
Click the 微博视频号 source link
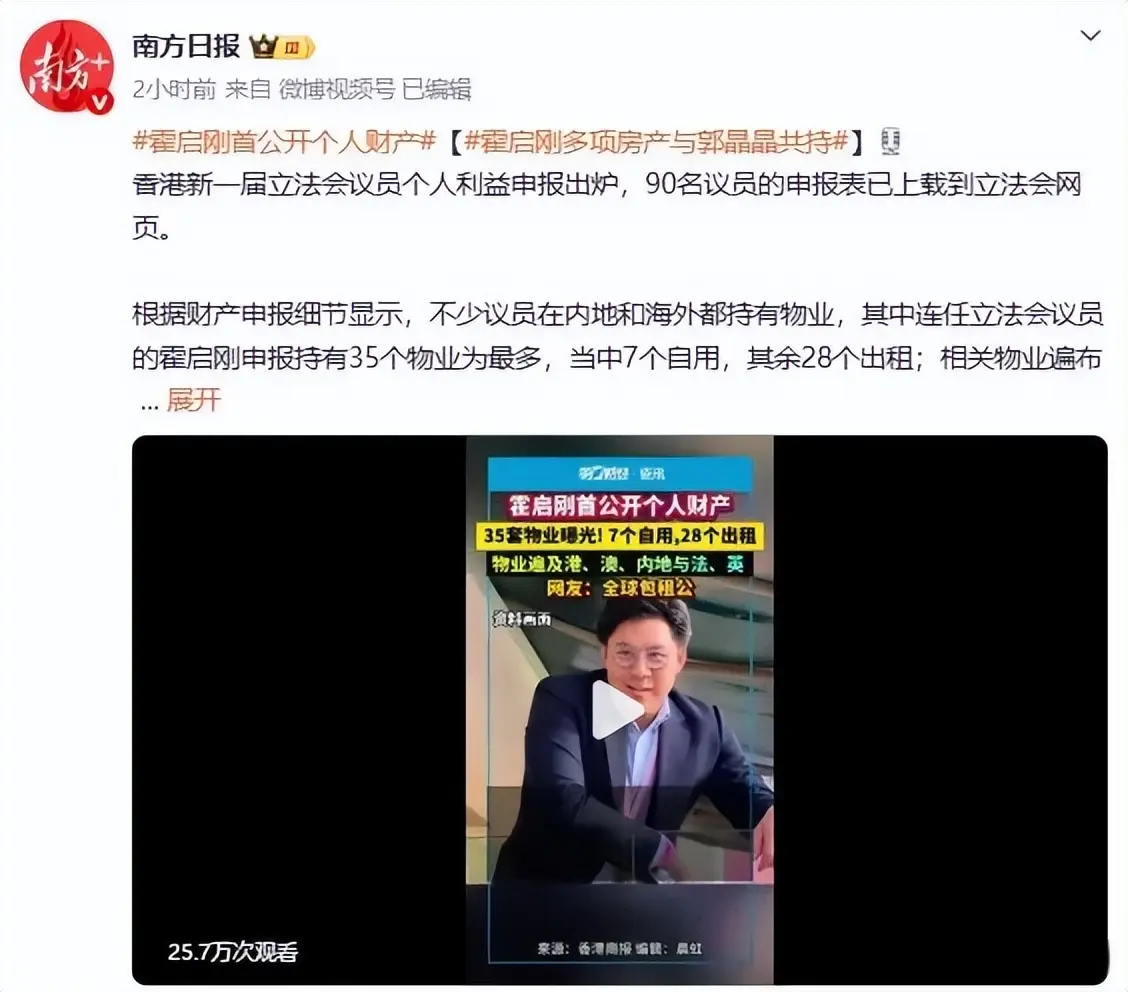pyautogui.click(x=337, y=89)
